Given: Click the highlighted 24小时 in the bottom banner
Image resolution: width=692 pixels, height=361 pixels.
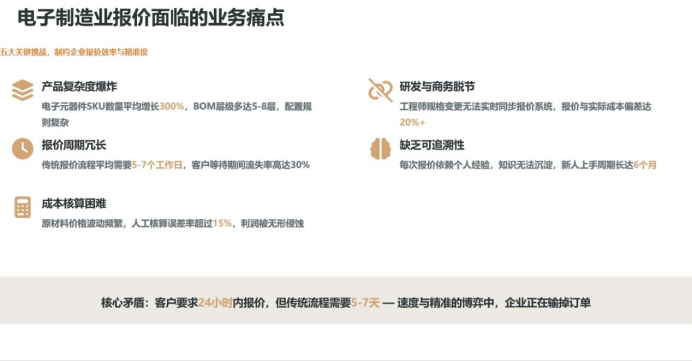Looking at the screenshot, I should (215, 303).
